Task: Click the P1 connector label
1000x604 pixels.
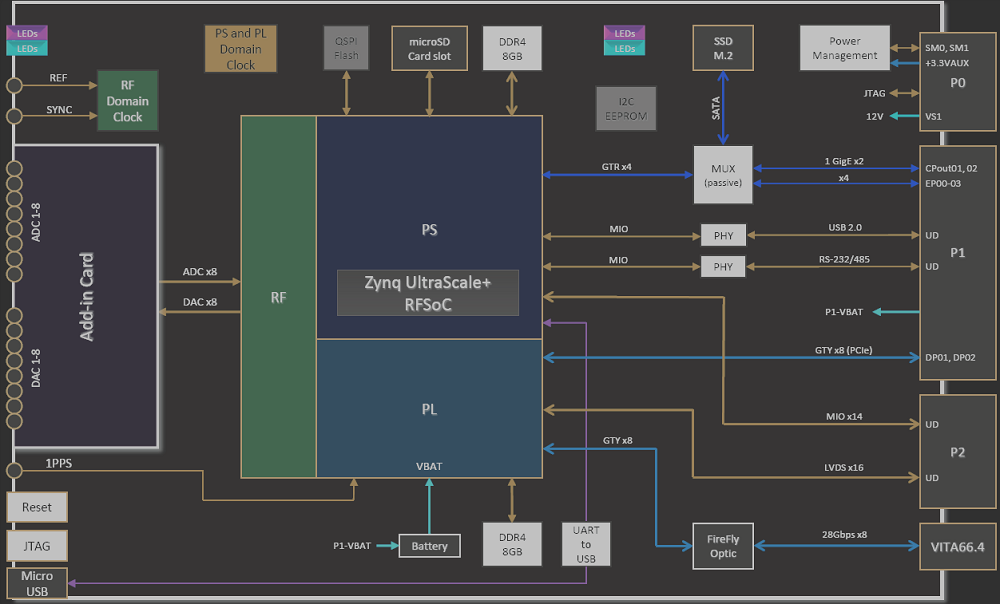Action: 957,253
